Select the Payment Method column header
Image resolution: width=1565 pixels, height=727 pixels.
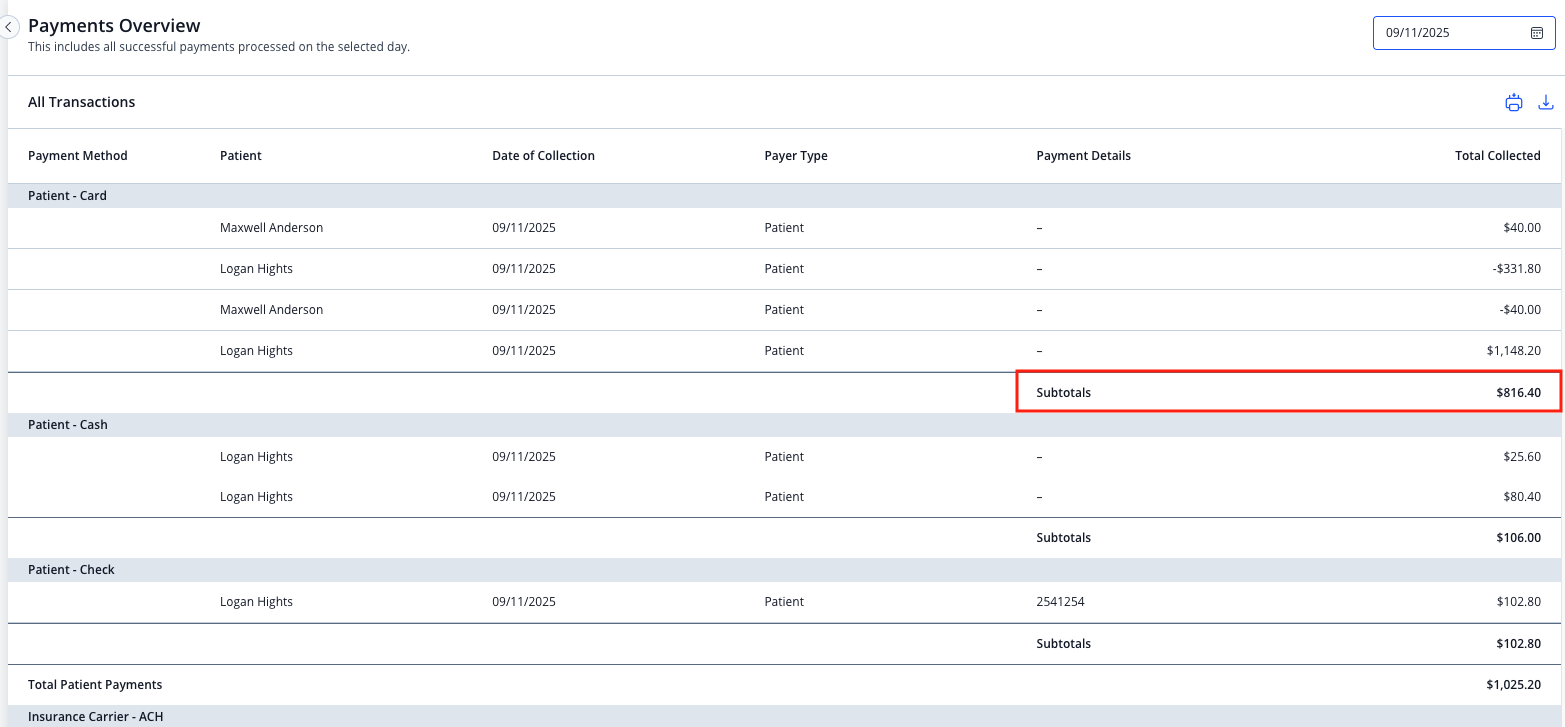[78, 156]
